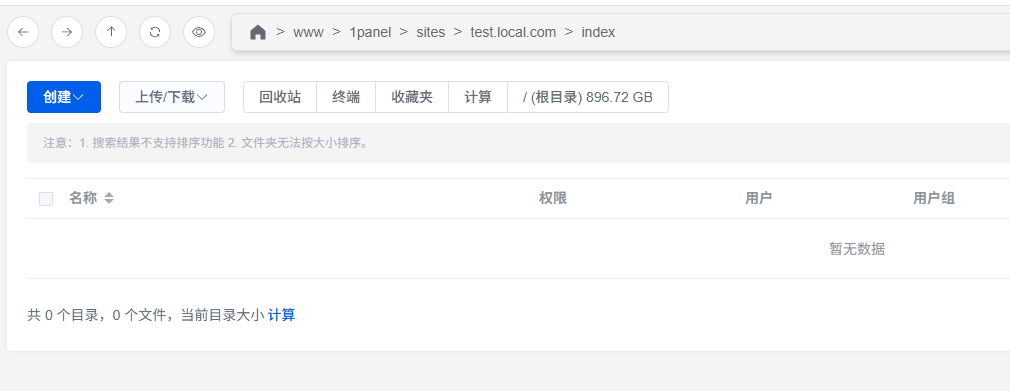The image size is (1010, 391).
Task: Click the 计算 toolbar button
Action: (478, 97)
